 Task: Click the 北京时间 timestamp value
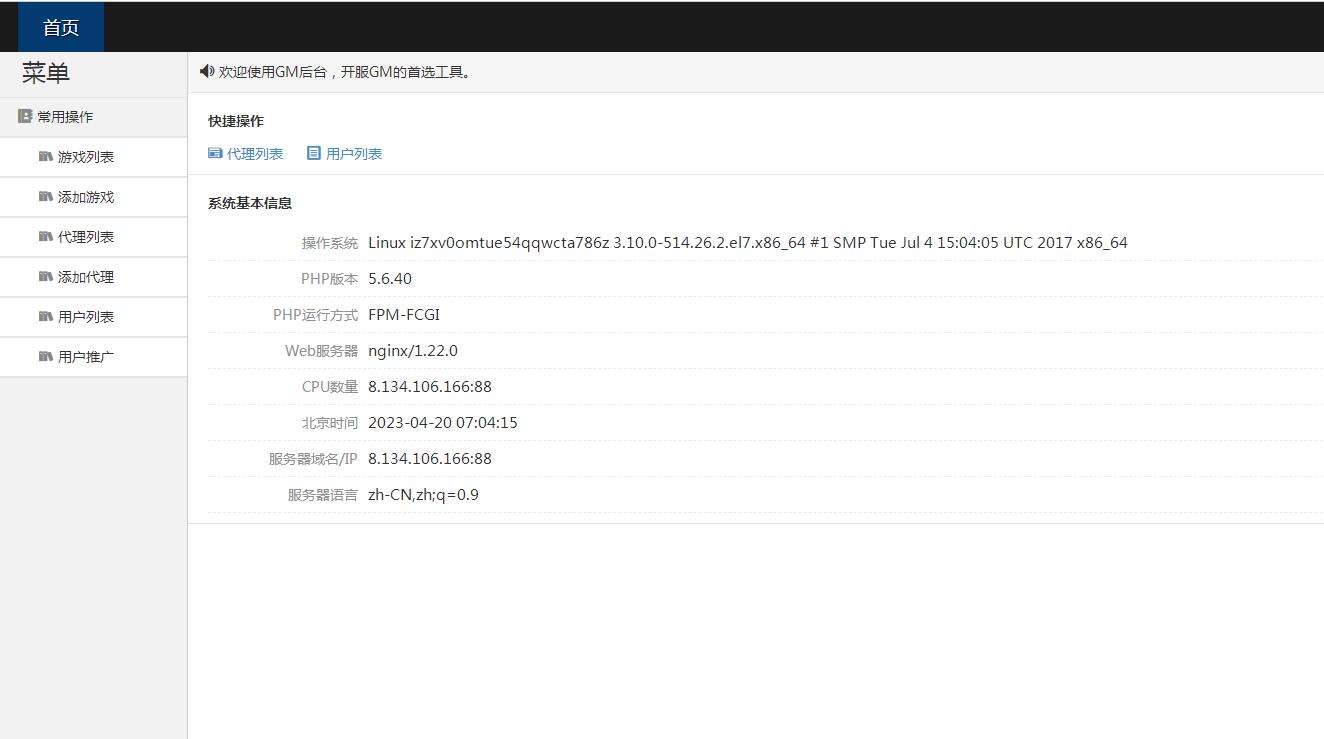442,423
